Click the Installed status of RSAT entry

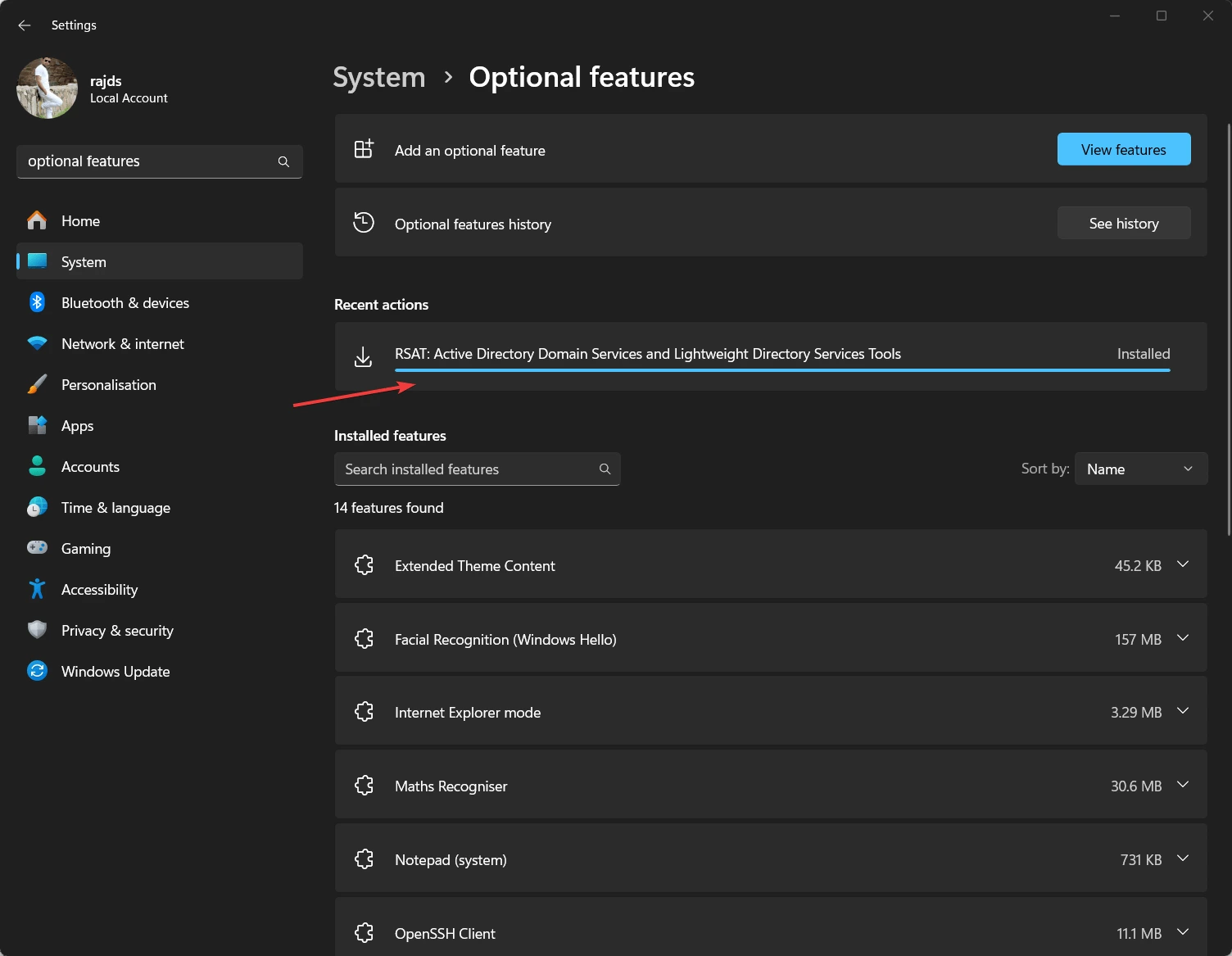[x=1144, y=353]
